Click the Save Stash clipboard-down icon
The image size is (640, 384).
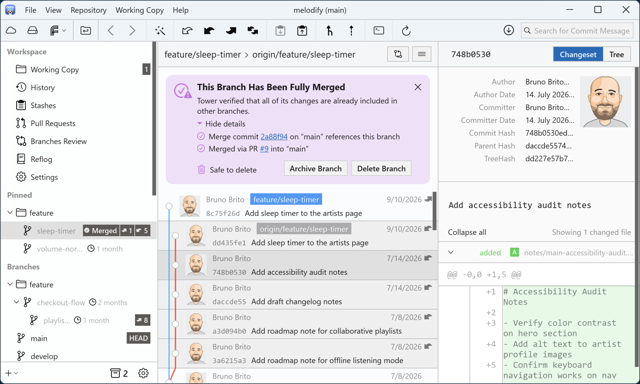(x=280, y=31)
